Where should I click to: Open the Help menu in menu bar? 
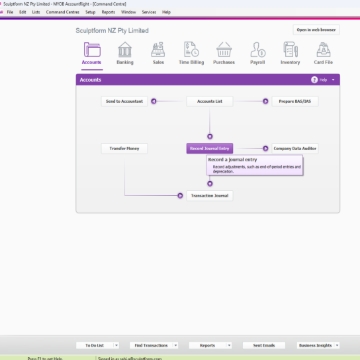(x=166, y=12)
